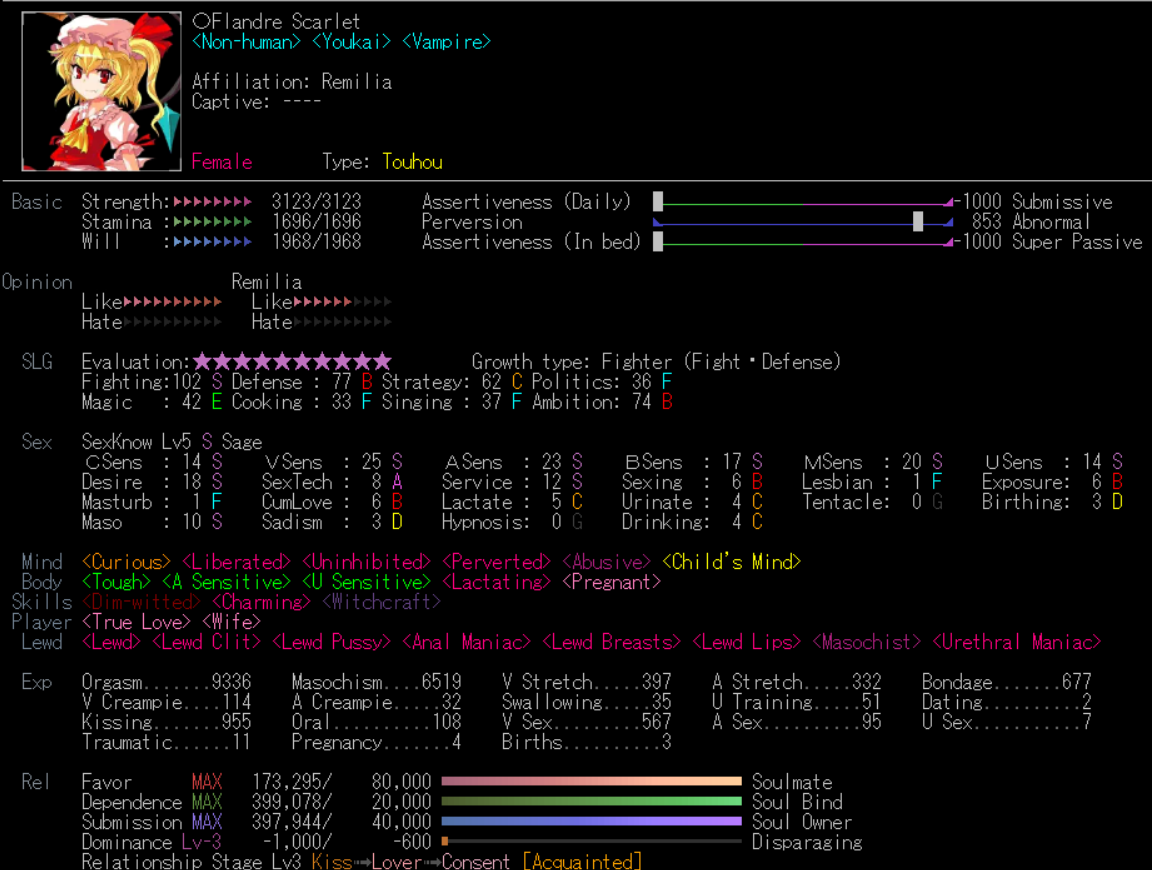
Task: Click the Dating 2 experience entry
Action: point(1007,702)
